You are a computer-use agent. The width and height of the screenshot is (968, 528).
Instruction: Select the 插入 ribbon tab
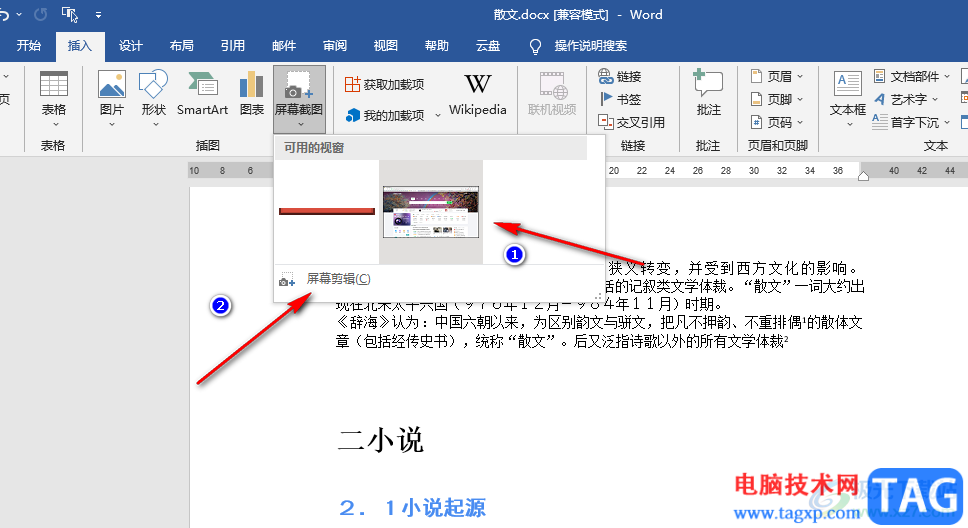[80, 46]
